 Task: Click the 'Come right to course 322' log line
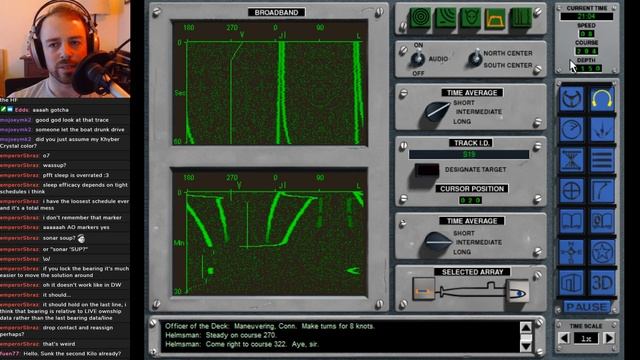pos(242,344)
